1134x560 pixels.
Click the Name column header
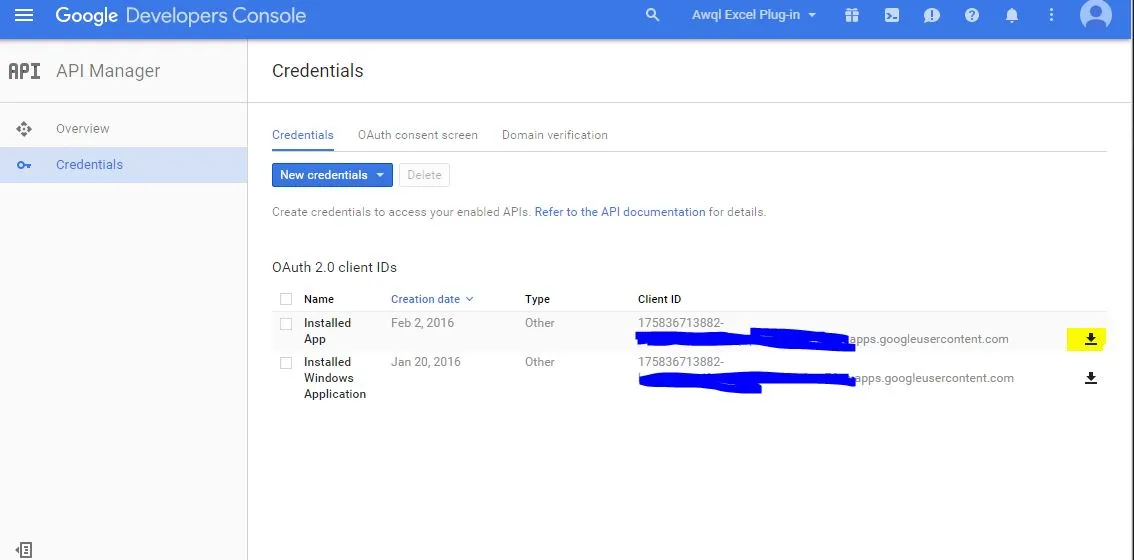[x=319, y=299]
